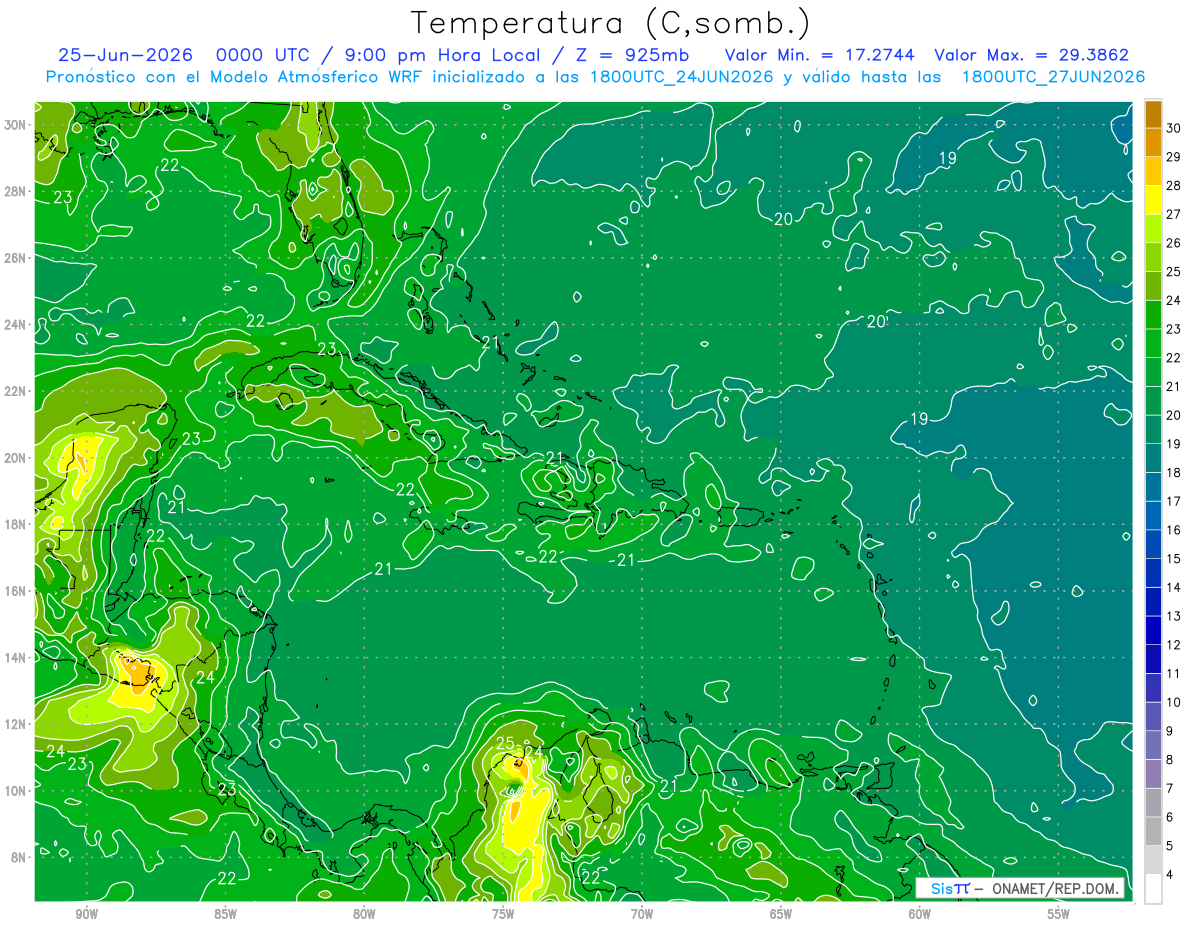
Task: Click the 20N latitude axis label
Action: (x=15, y=458)
